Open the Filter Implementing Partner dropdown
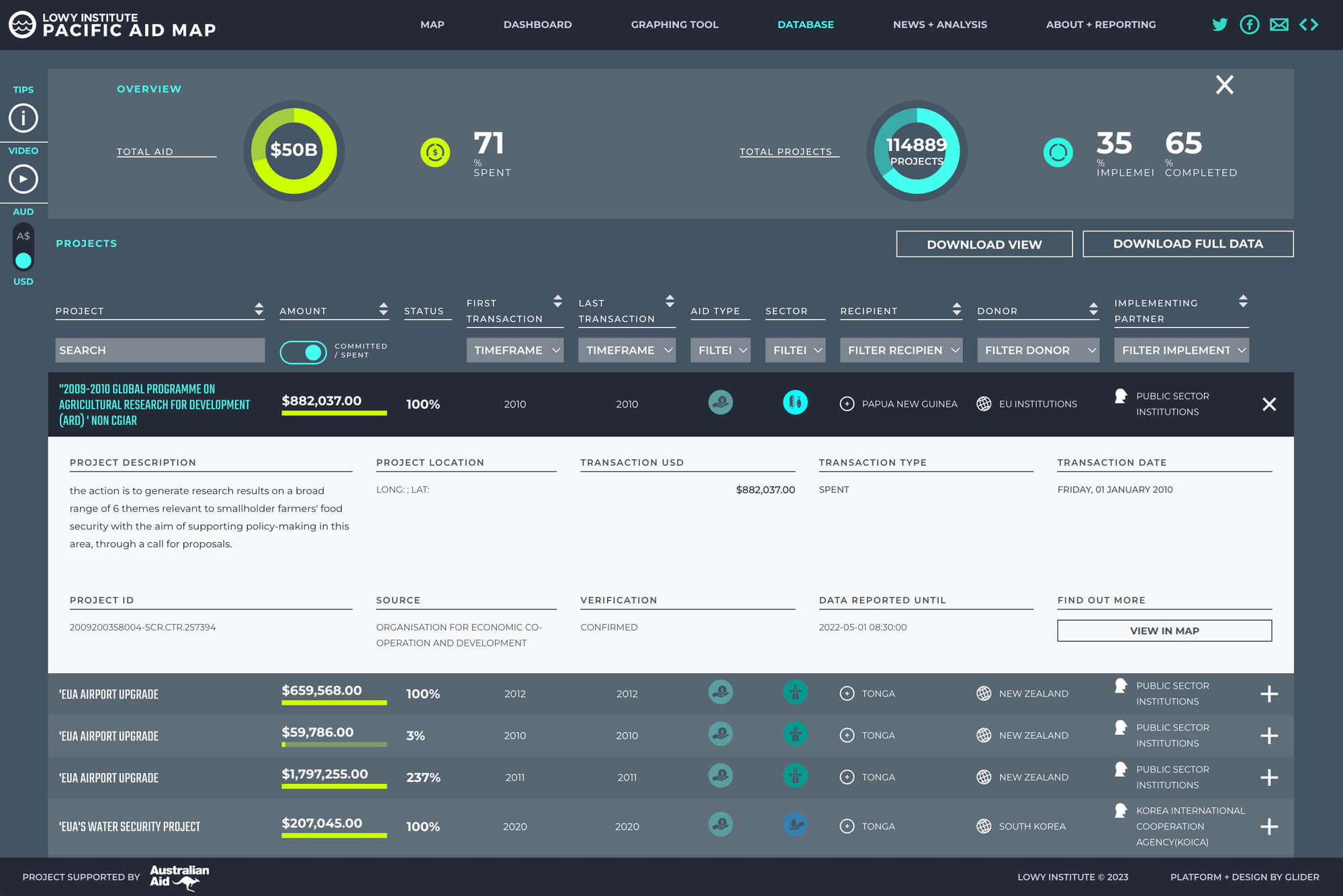 (x=1182, y=350)
